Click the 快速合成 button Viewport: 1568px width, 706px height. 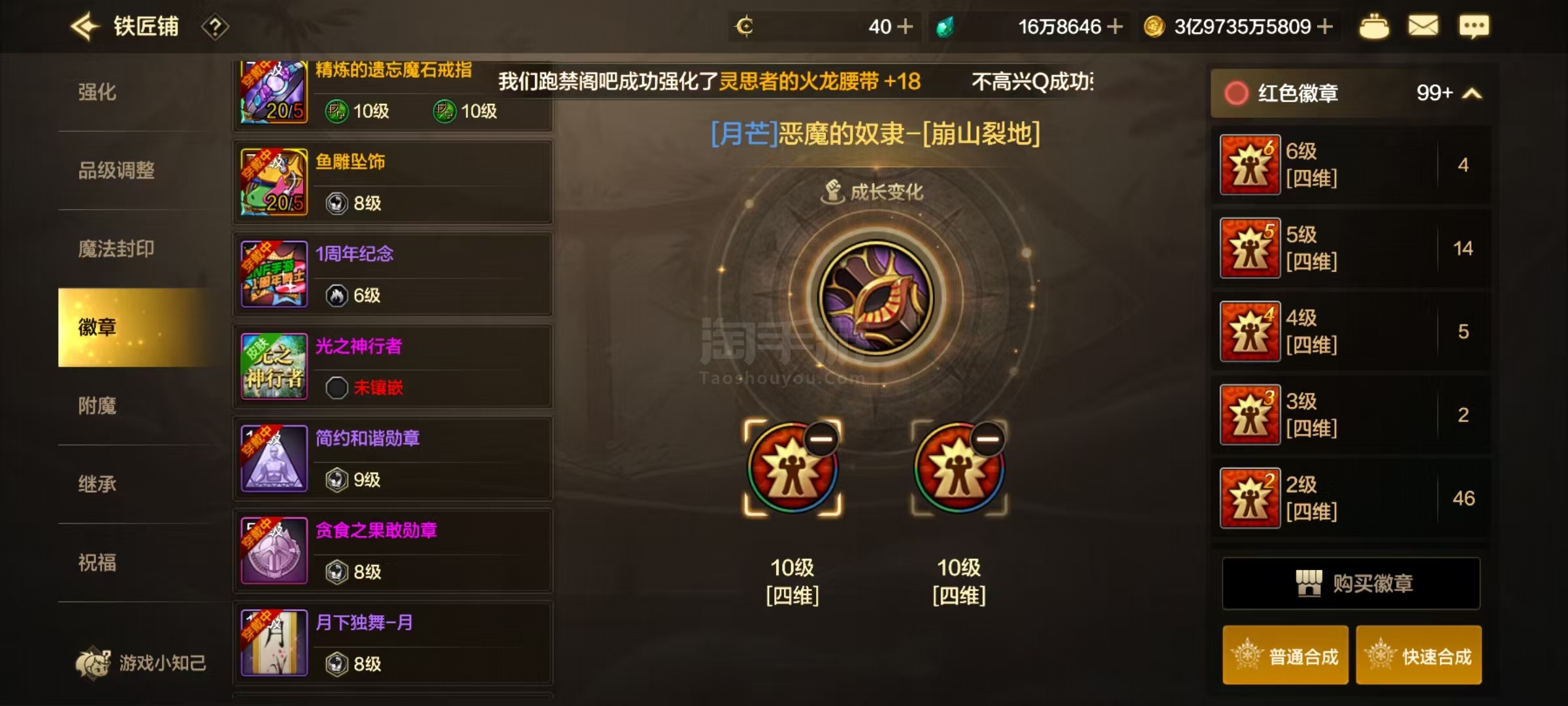coord(1418,656)
